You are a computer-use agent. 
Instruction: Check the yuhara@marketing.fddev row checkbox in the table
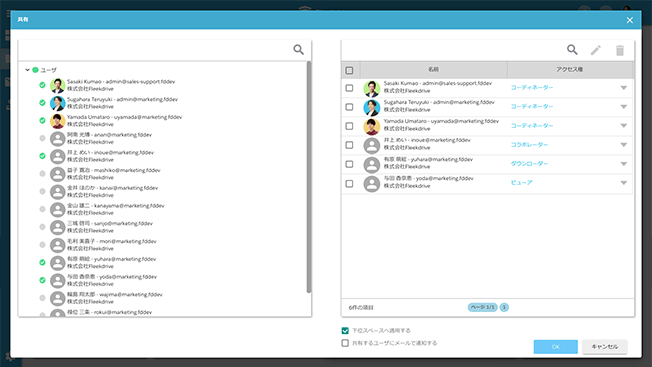349,164
